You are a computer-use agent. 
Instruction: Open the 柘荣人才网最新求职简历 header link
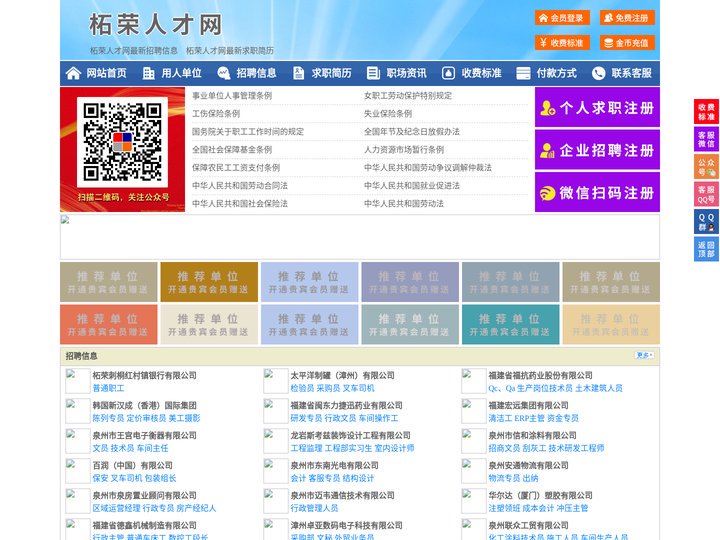coord(230,51)
